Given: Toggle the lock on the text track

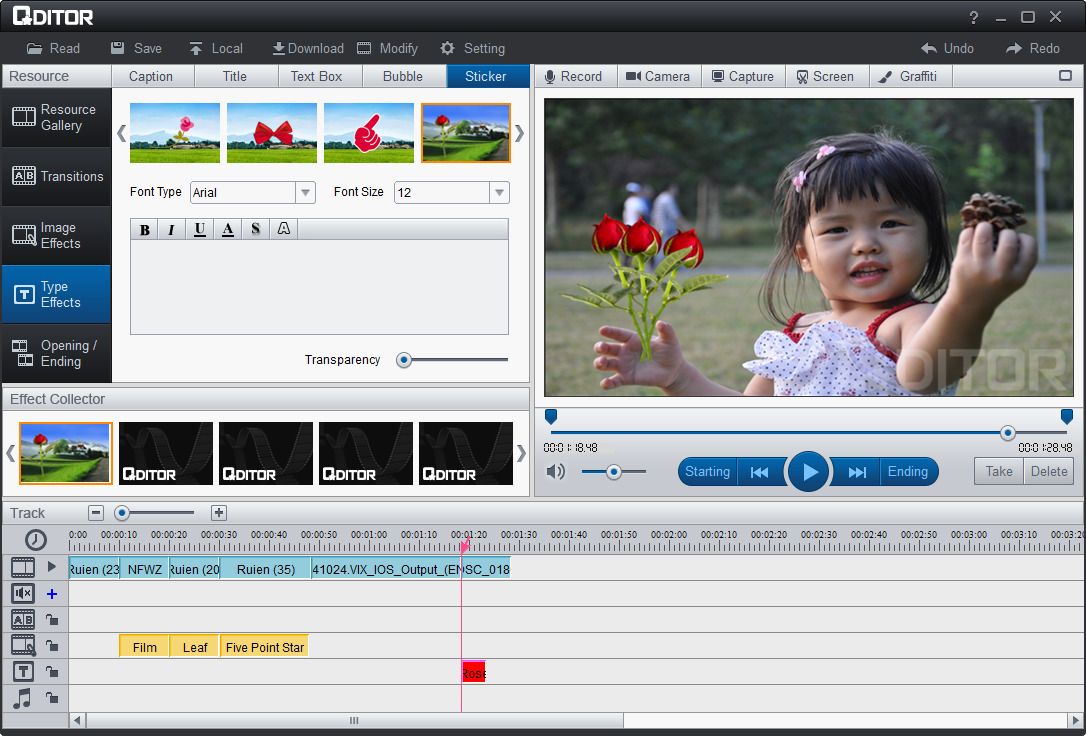Looking at the screenshot, I should tap(51, 671).
